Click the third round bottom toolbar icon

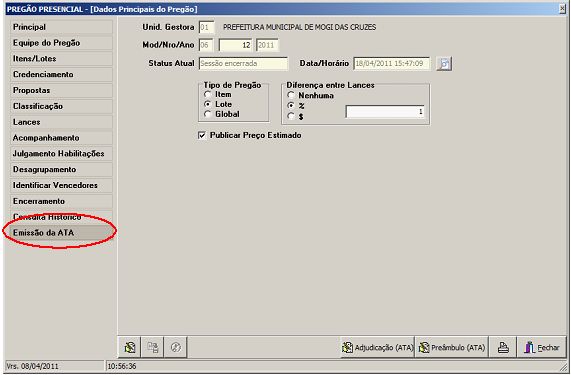click(x=176, y=347)
